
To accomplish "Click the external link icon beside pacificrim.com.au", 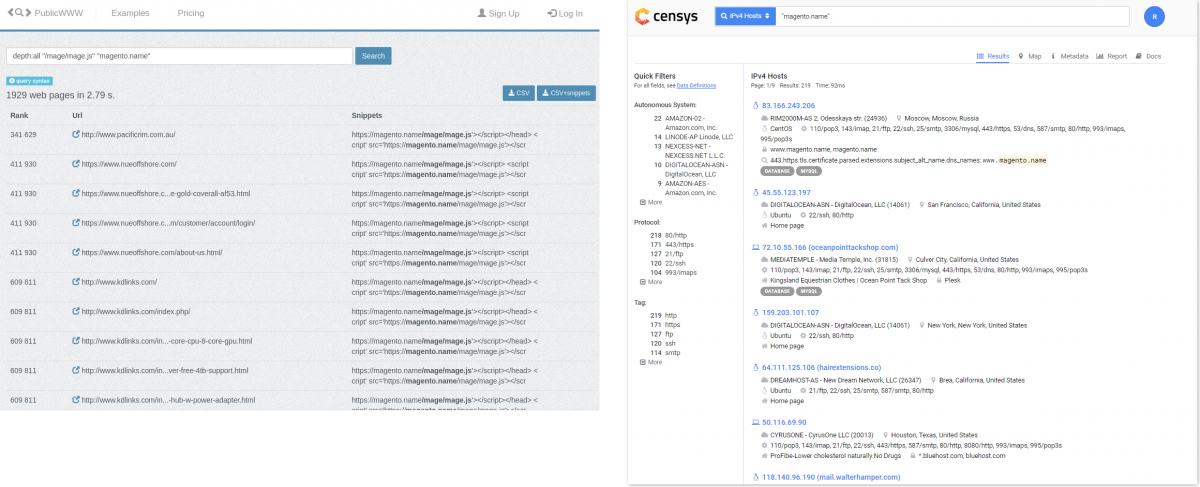I will [x=76, y=134].
